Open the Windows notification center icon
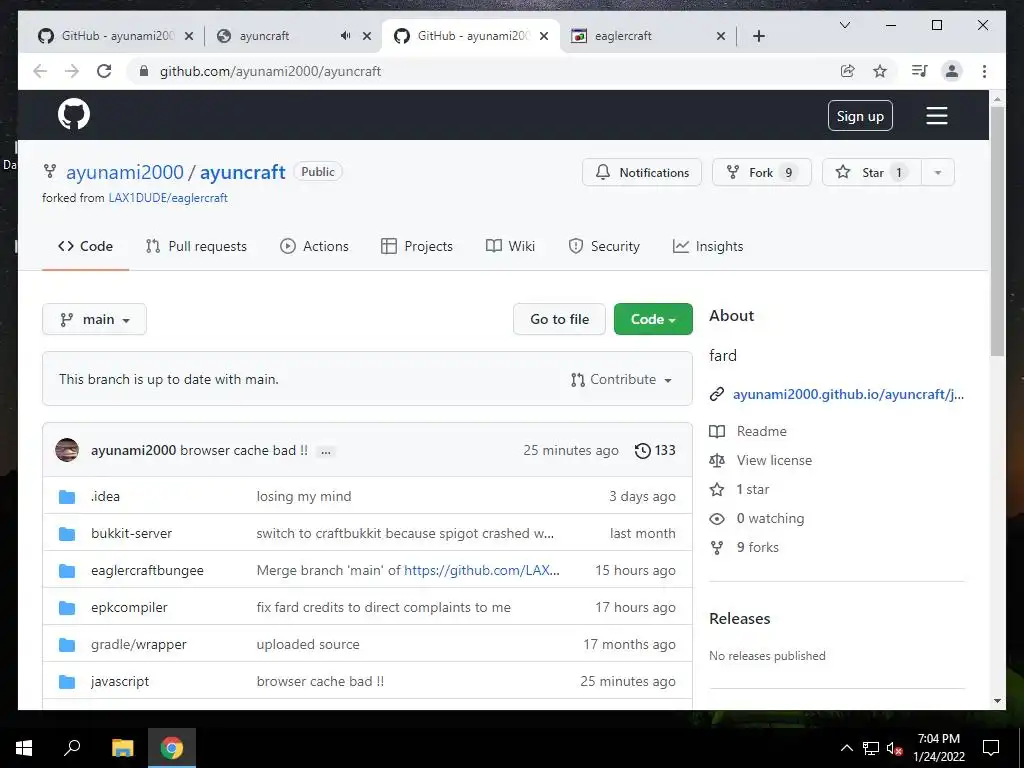 click(991, 748)
